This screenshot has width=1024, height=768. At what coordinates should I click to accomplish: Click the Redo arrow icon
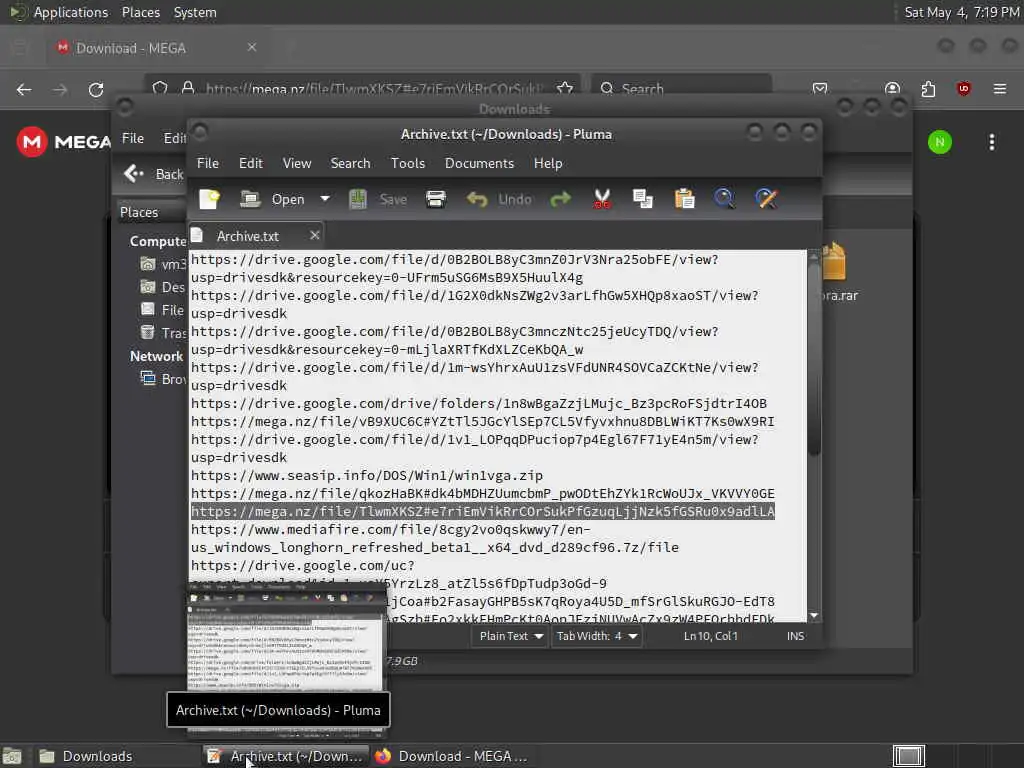[x=560, y=199]
